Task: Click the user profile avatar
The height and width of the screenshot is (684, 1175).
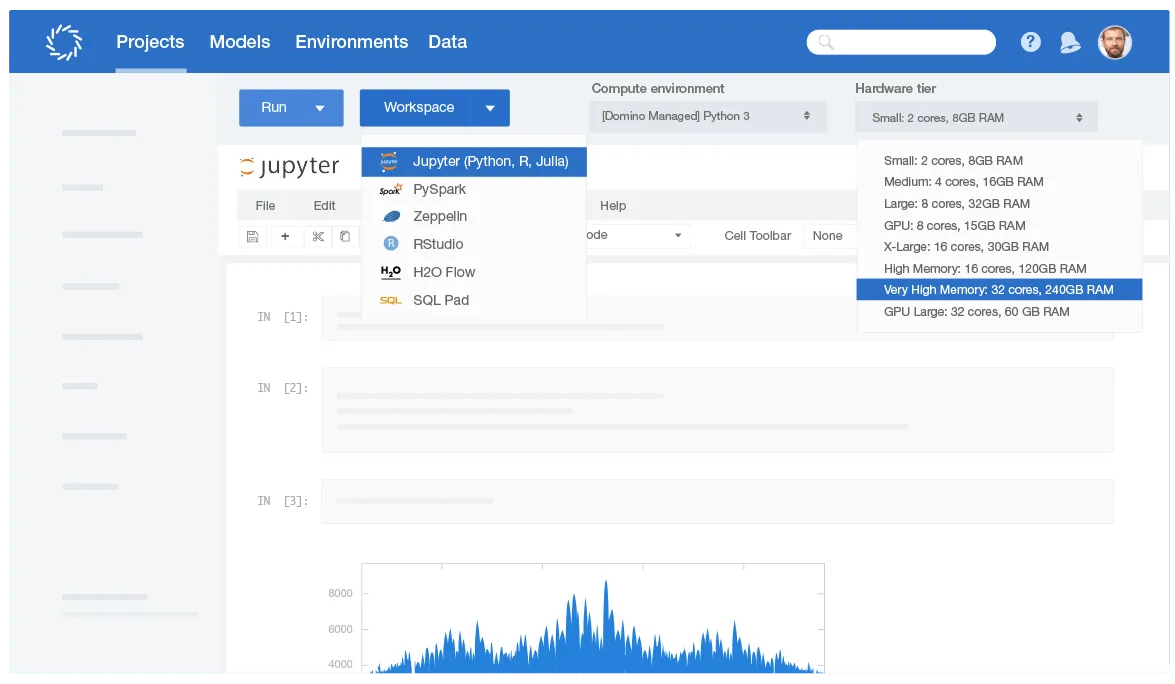Action: [1115, 42]
